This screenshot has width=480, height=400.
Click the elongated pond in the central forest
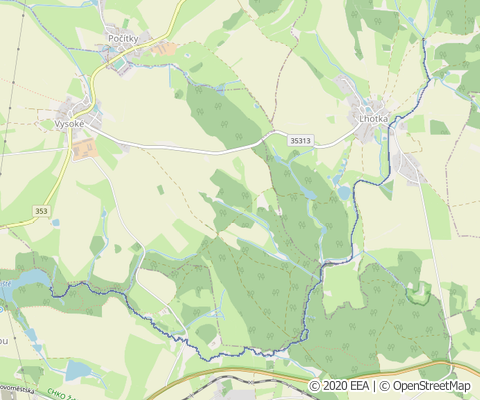pos(308,193)
